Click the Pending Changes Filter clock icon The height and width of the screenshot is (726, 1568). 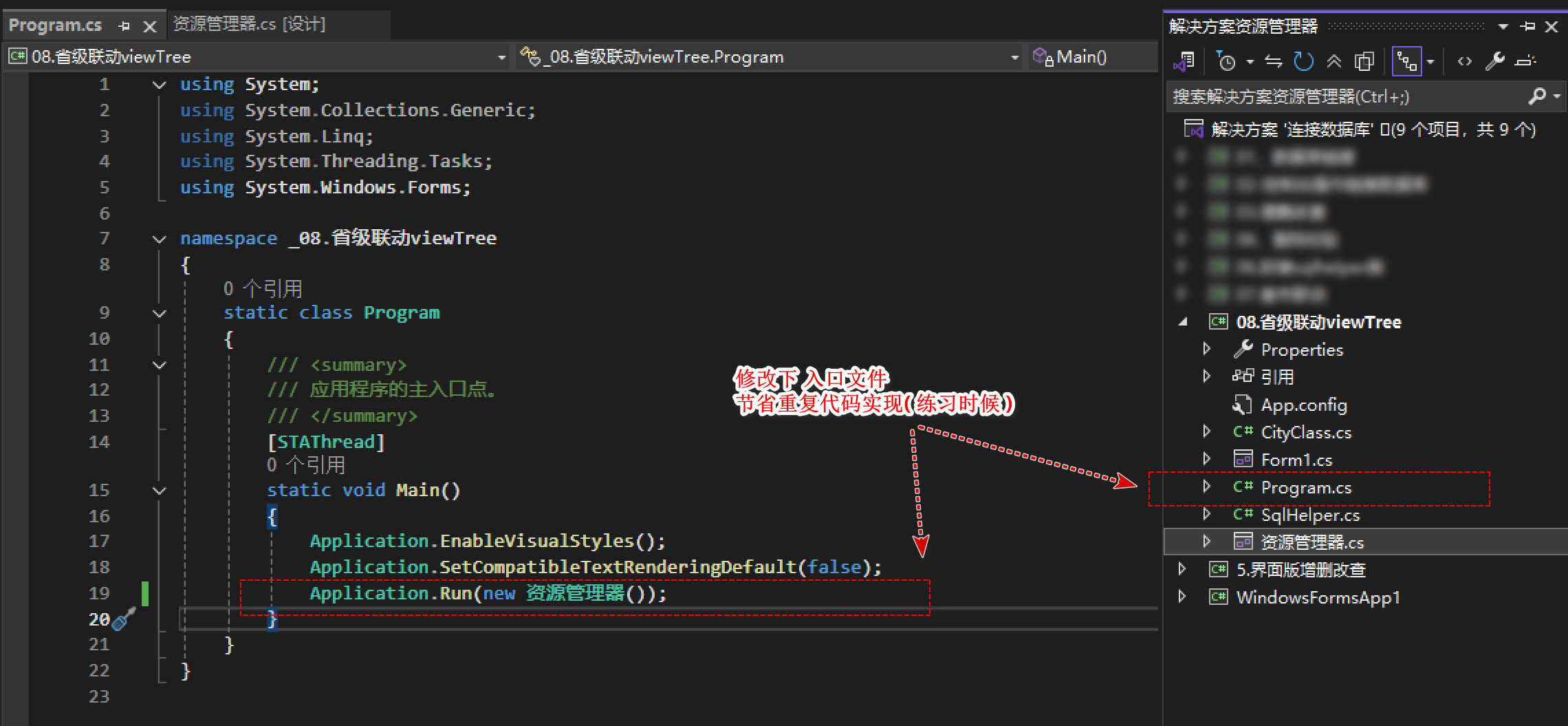pos(1226,62)
